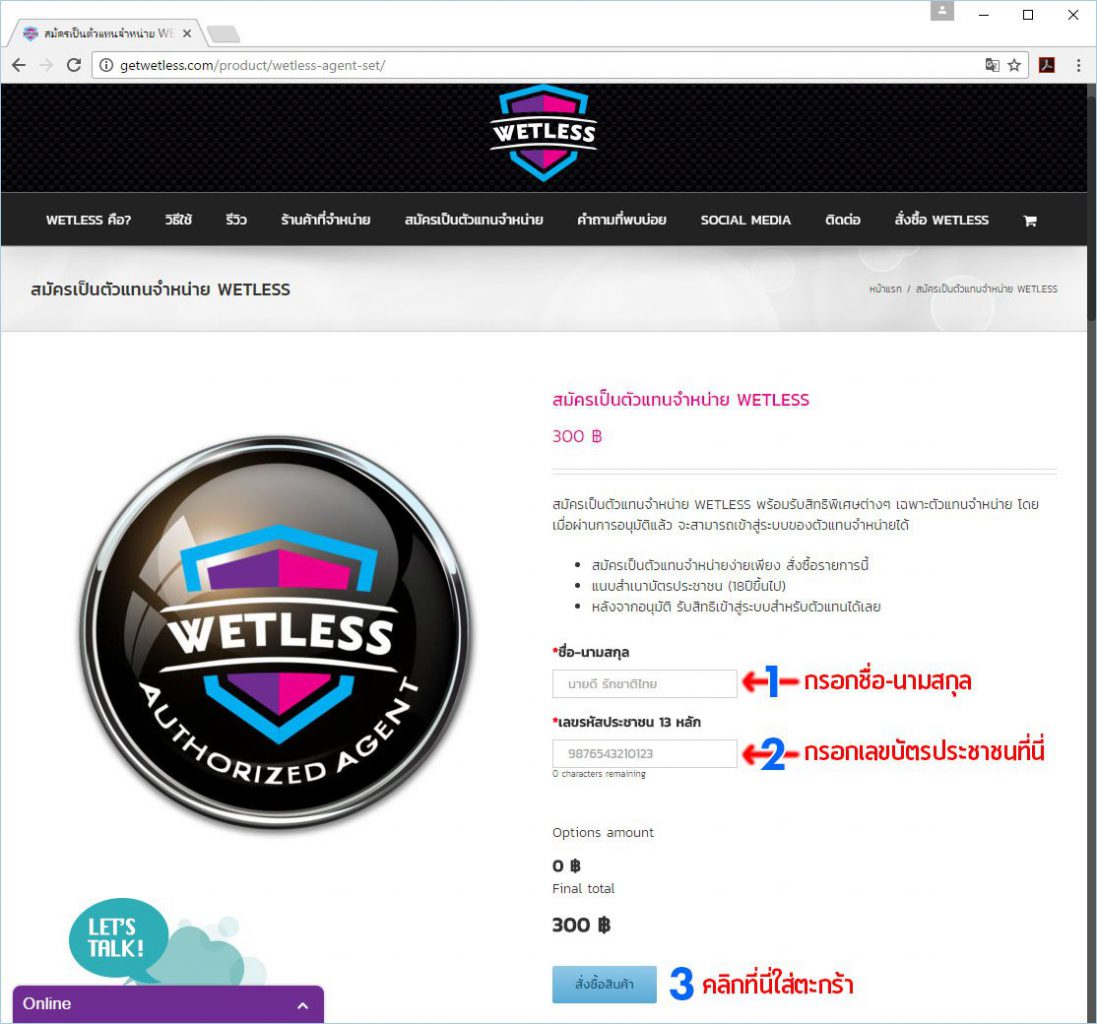This screenshot has height=1024, width=1097.
Task: Click the new tab button
Action: pyautogui.click(x=223, y=33)
